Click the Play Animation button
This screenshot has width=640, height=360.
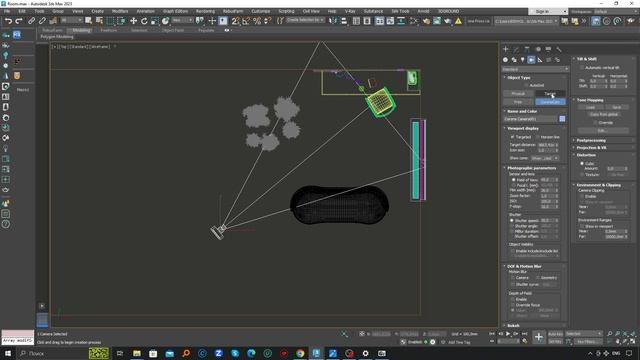pos(508,334)
